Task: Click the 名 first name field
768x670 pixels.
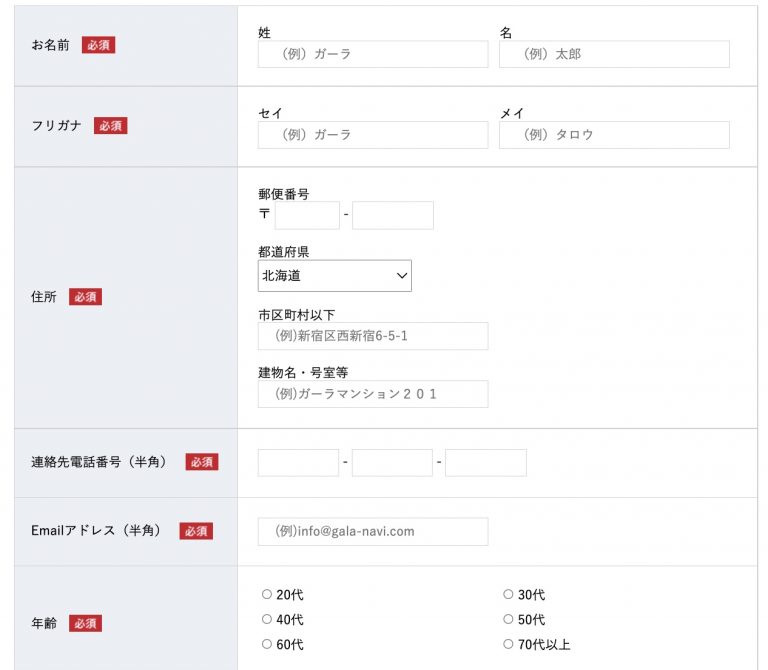Action: [x=614, y=54]
